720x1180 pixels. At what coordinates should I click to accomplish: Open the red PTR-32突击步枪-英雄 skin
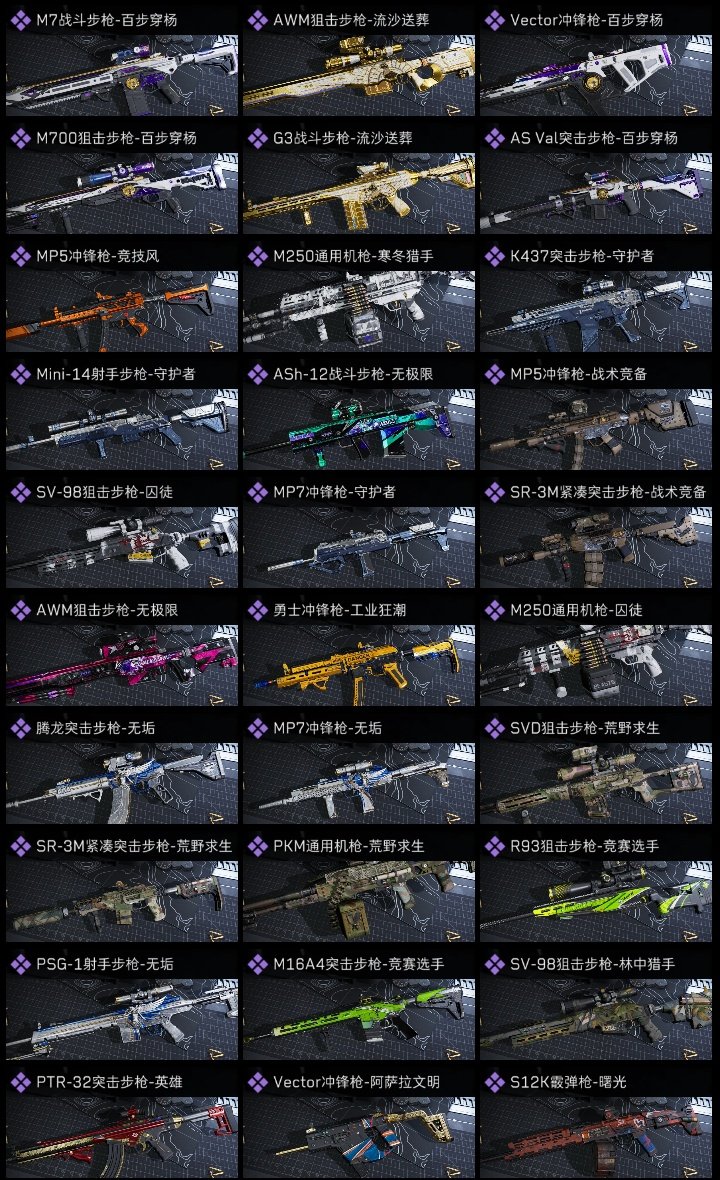click(122, 1138)
